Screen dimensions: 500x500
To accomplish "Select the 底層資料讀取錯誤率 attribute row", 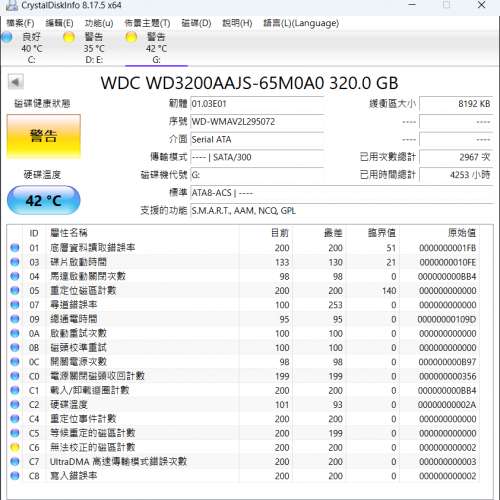I will tap(243, 248).
